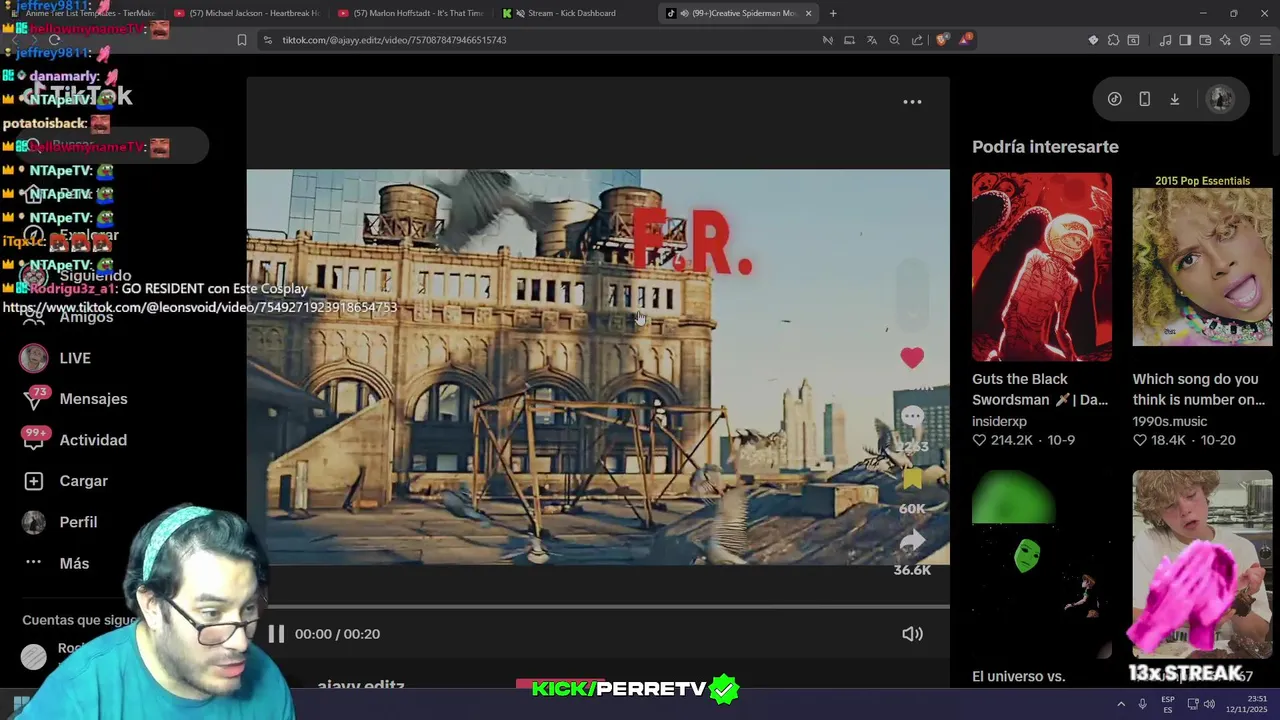Click 'Which song do you think' title
Screen dimensions: 1280x720
point(1199,389)
